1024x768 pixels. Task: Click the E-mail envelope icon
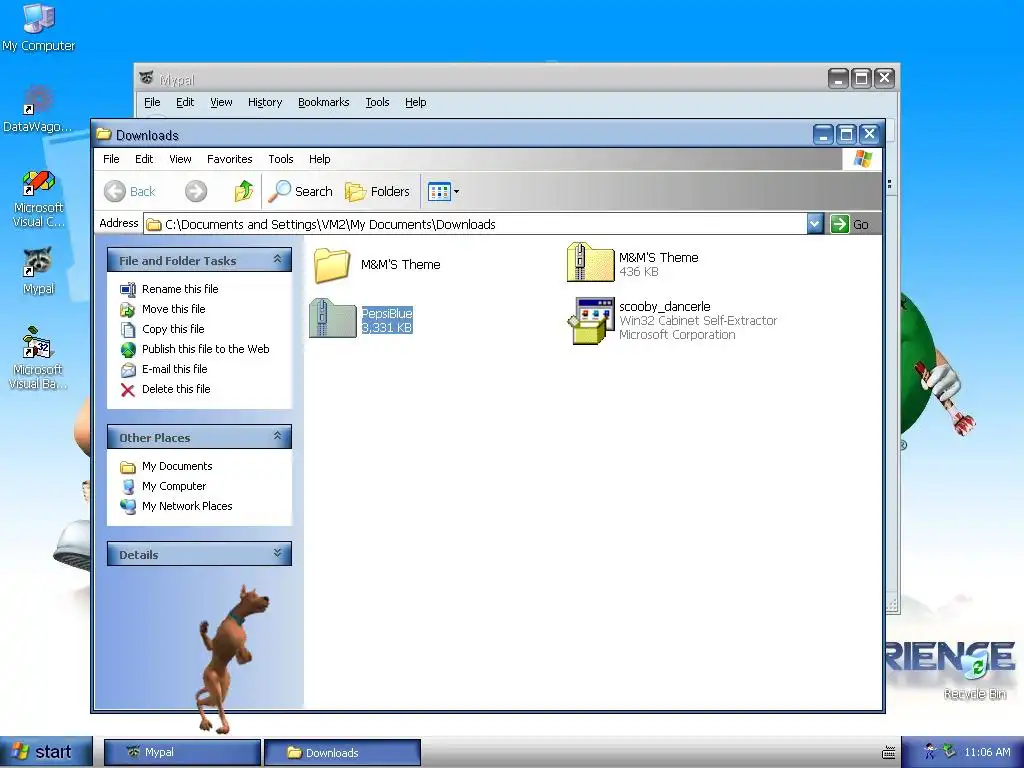pyautogui.click(x=128, y=370)
